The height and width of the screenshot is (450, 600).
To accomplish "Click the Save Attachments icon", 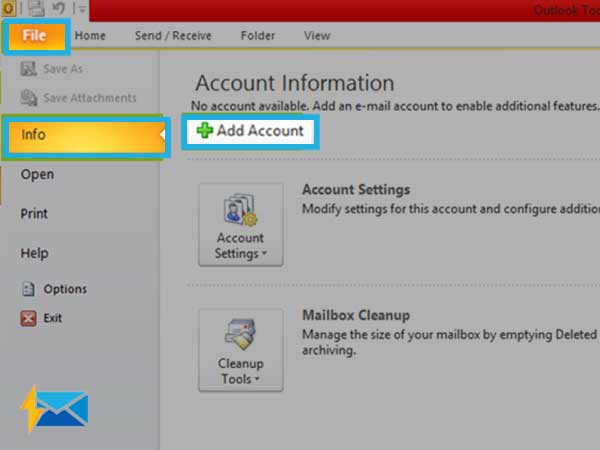I will [x=29, y=98].
